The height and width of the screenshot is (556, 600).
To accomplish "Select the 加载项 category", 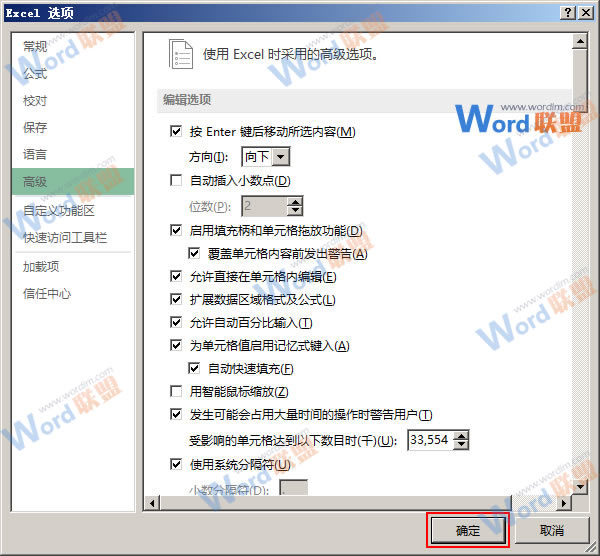I will (41, 266).
